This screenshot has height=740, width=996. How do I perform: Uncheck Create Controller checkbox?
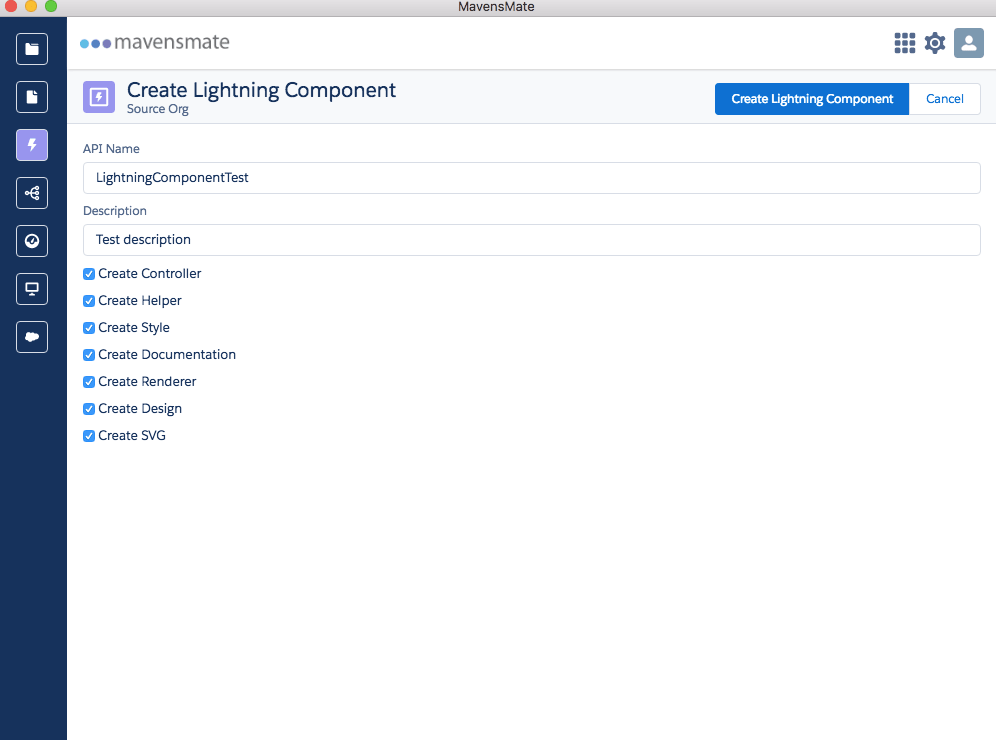(89, 274)
